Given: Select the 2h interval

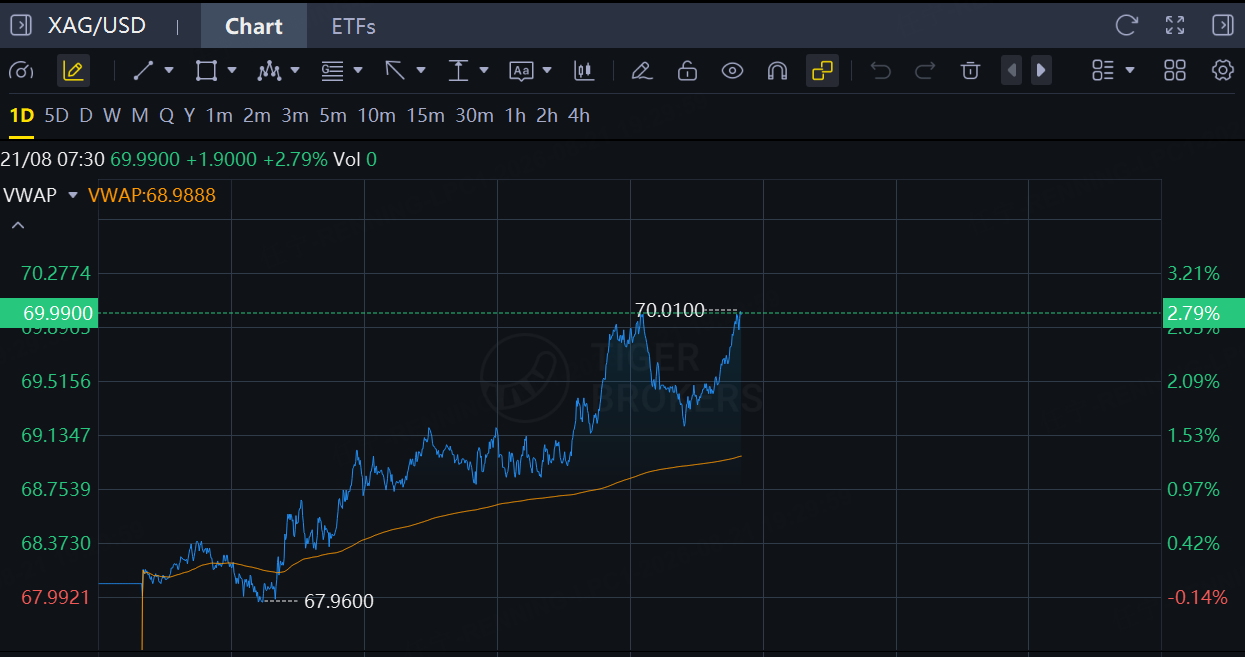Looking at the screenshot, I should click(547, 116).
